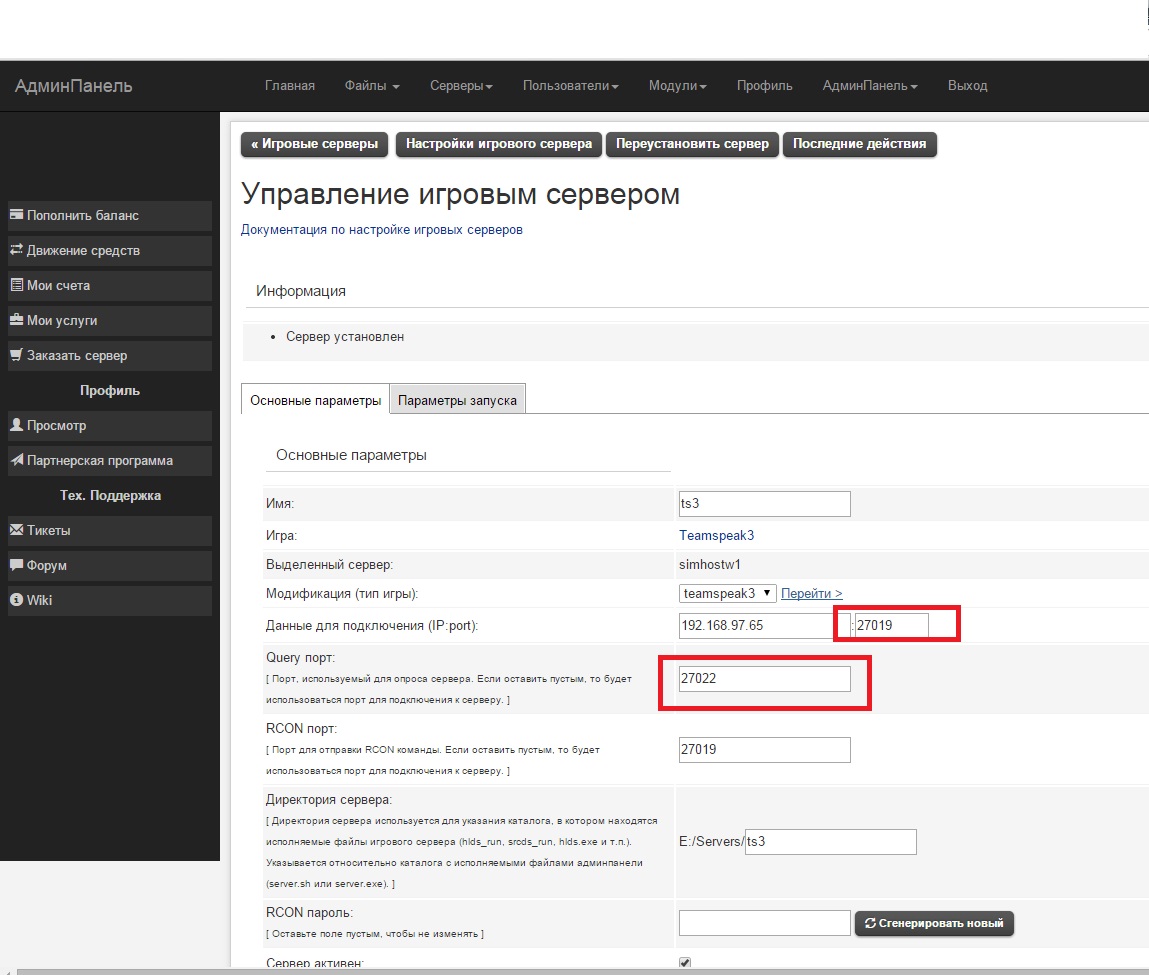Go to Главная in top navigation
Viewport: 1149px width, 975px height.
pos(290,86)
